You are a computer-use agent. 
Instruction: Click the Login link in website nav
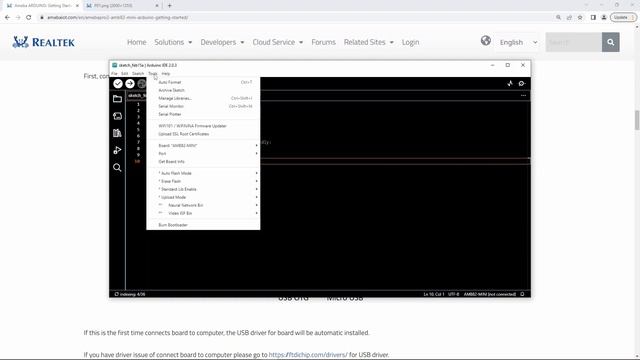(410, 42)
